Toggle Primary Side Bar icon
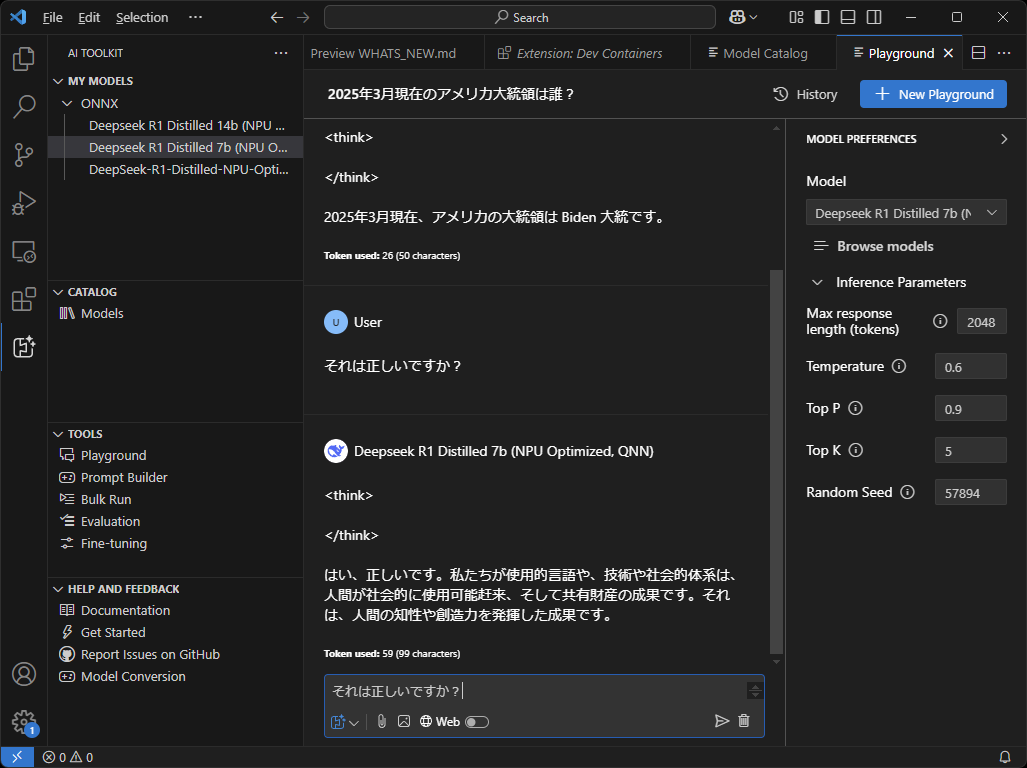The image size is (1027, 768). [821, 18]
